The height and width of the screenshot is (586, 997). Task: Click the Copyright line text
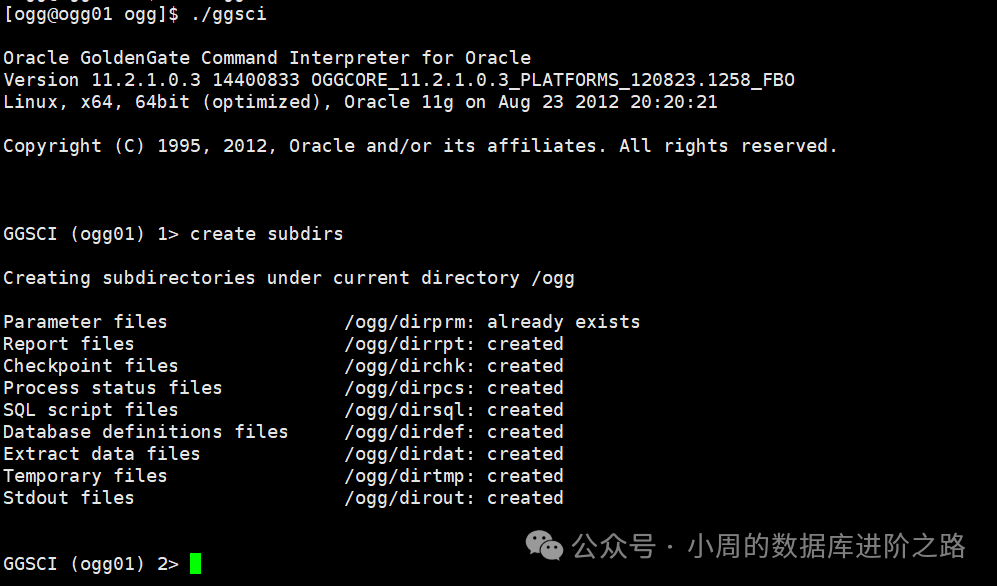click(x=420, y=146)
